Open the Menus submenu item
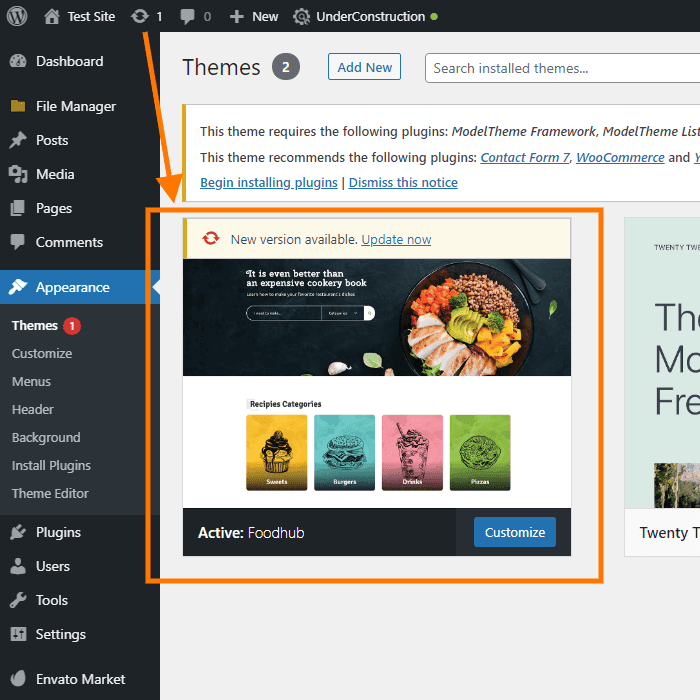This screenshot has height=700, width=700. pyautogui.click(x=31, y=382)
